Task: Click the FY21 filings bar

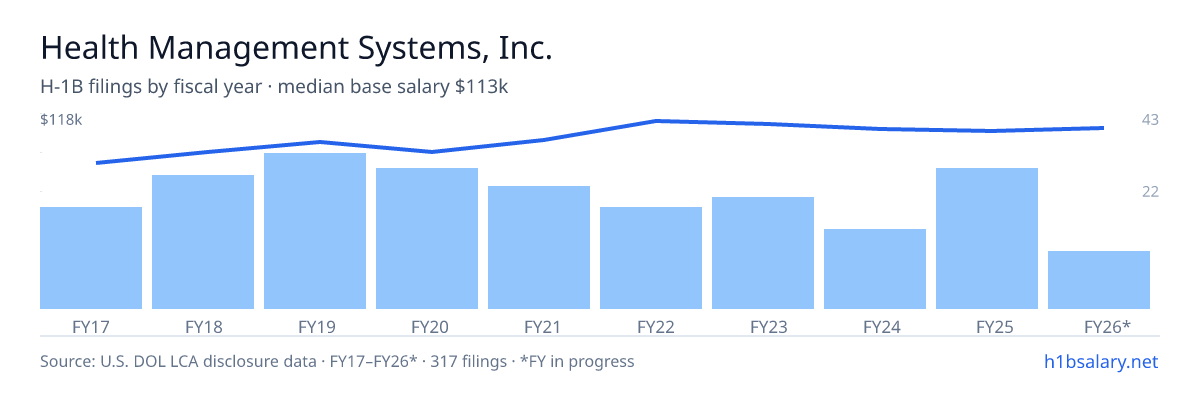Action: [x=539, y=247]
